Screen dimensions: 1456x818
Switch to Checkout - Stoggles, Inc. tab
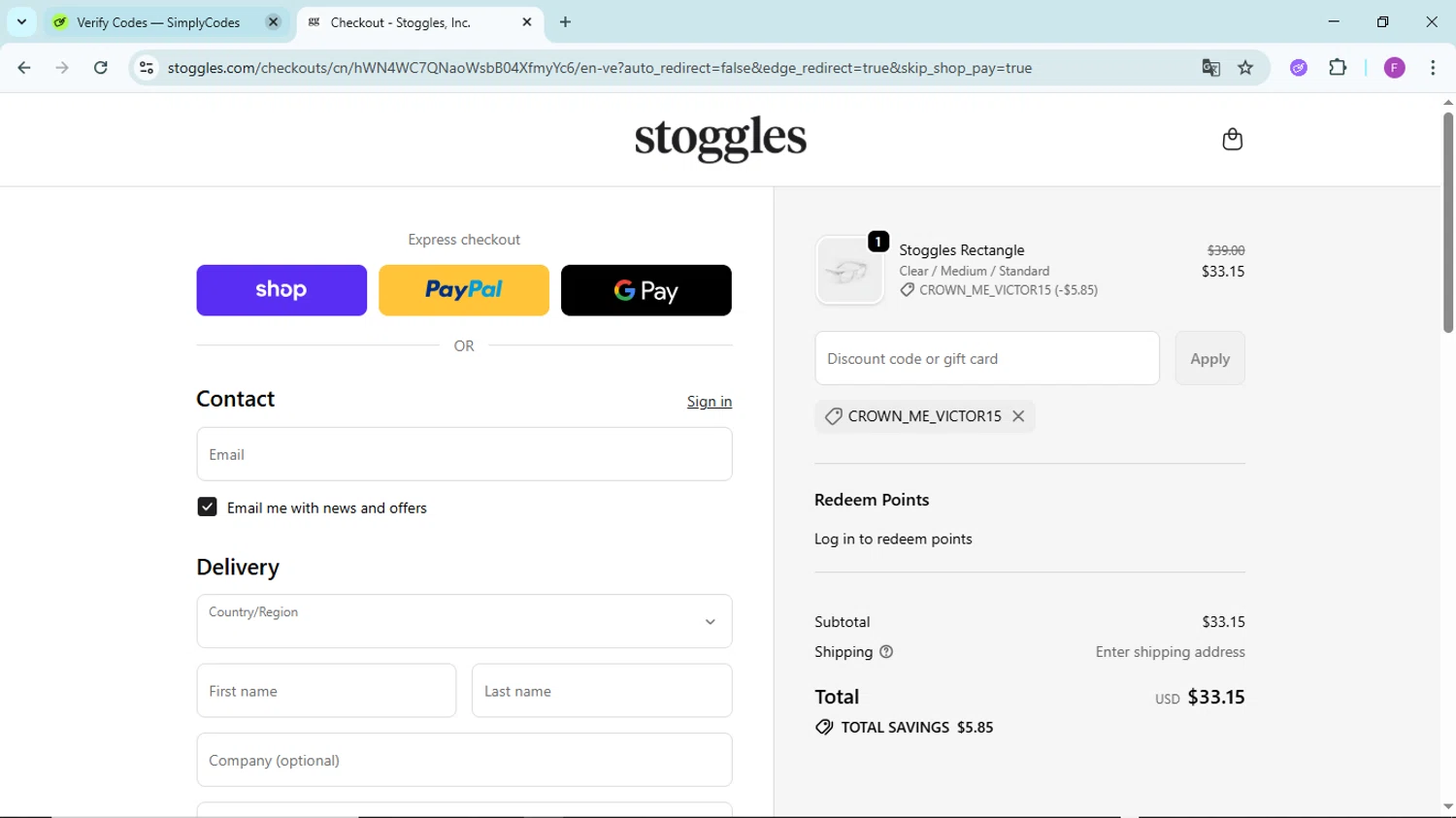pos(419,21)
